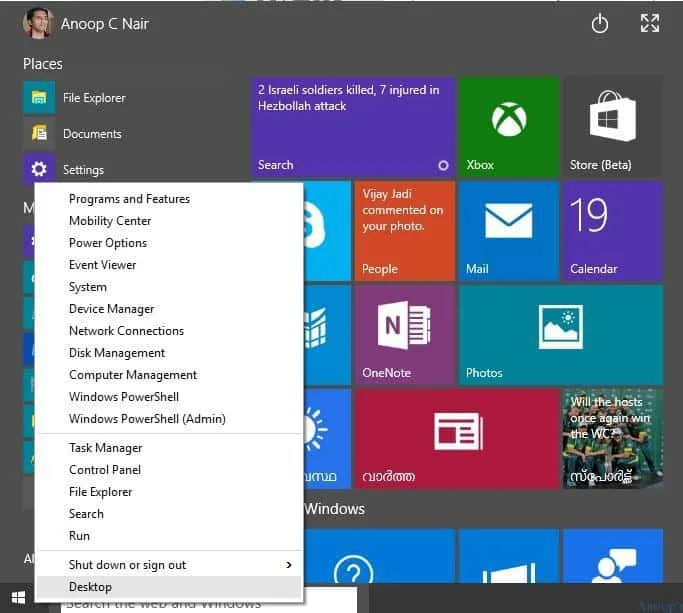Select Windows PowerShell (Admin) entry

[x=147, y=419]
